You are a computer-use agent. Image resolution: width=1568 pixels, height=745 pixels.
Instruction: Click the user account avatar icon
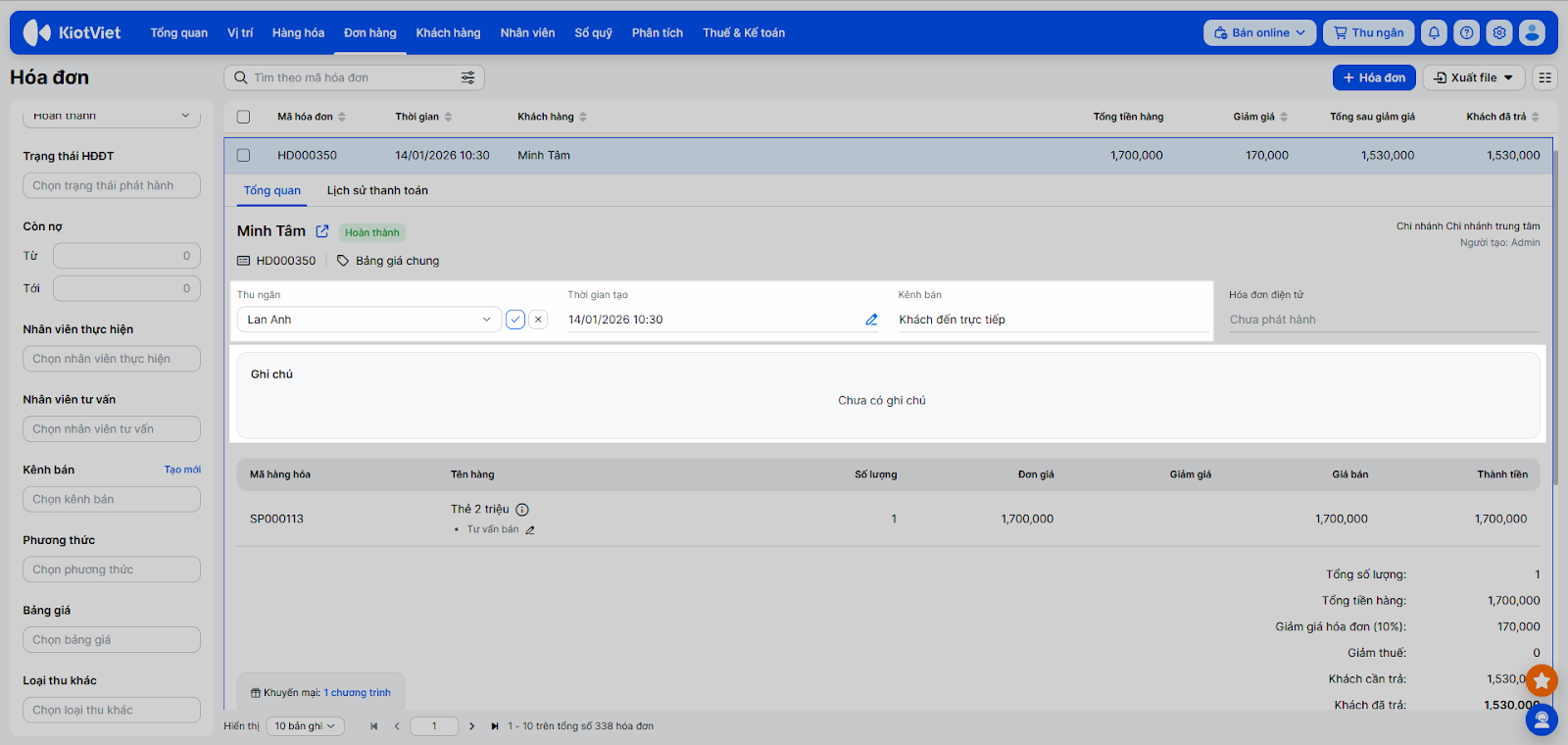click(x=1532, y=32)
